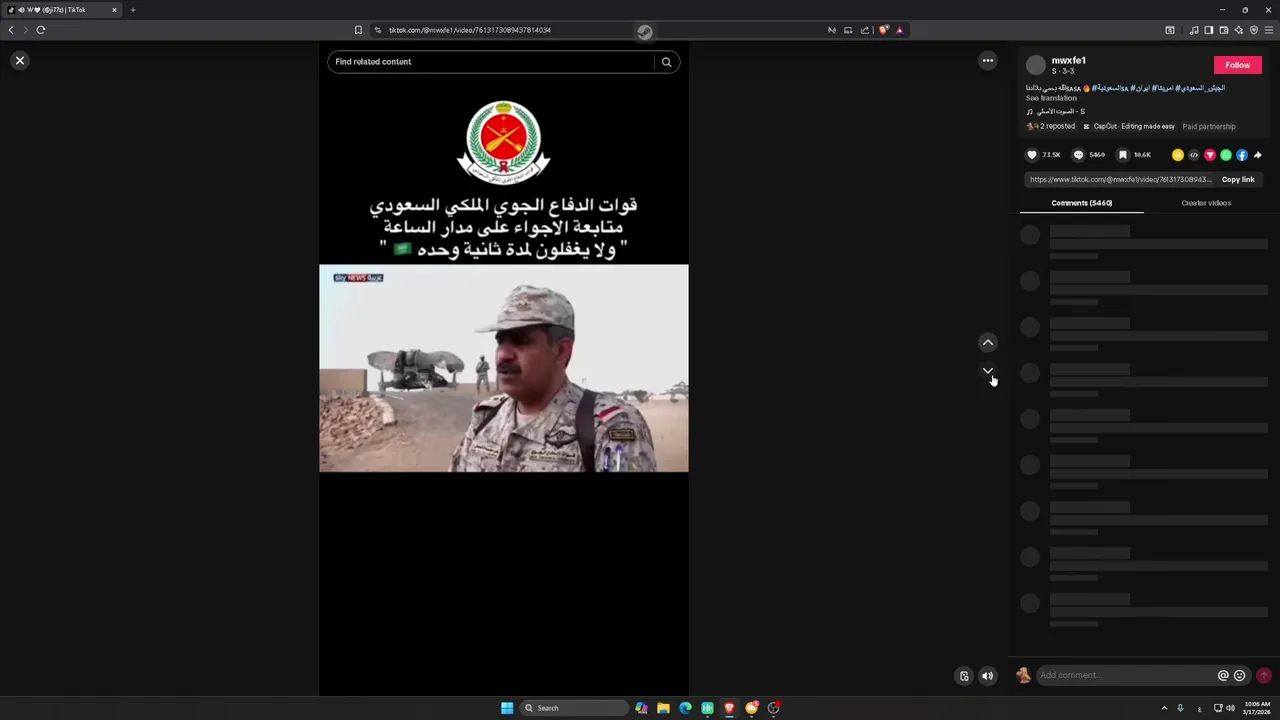Open mwxfe1 profile avatar
The height and width of the screenshot is (720, 1280).
coord(1036,65)
